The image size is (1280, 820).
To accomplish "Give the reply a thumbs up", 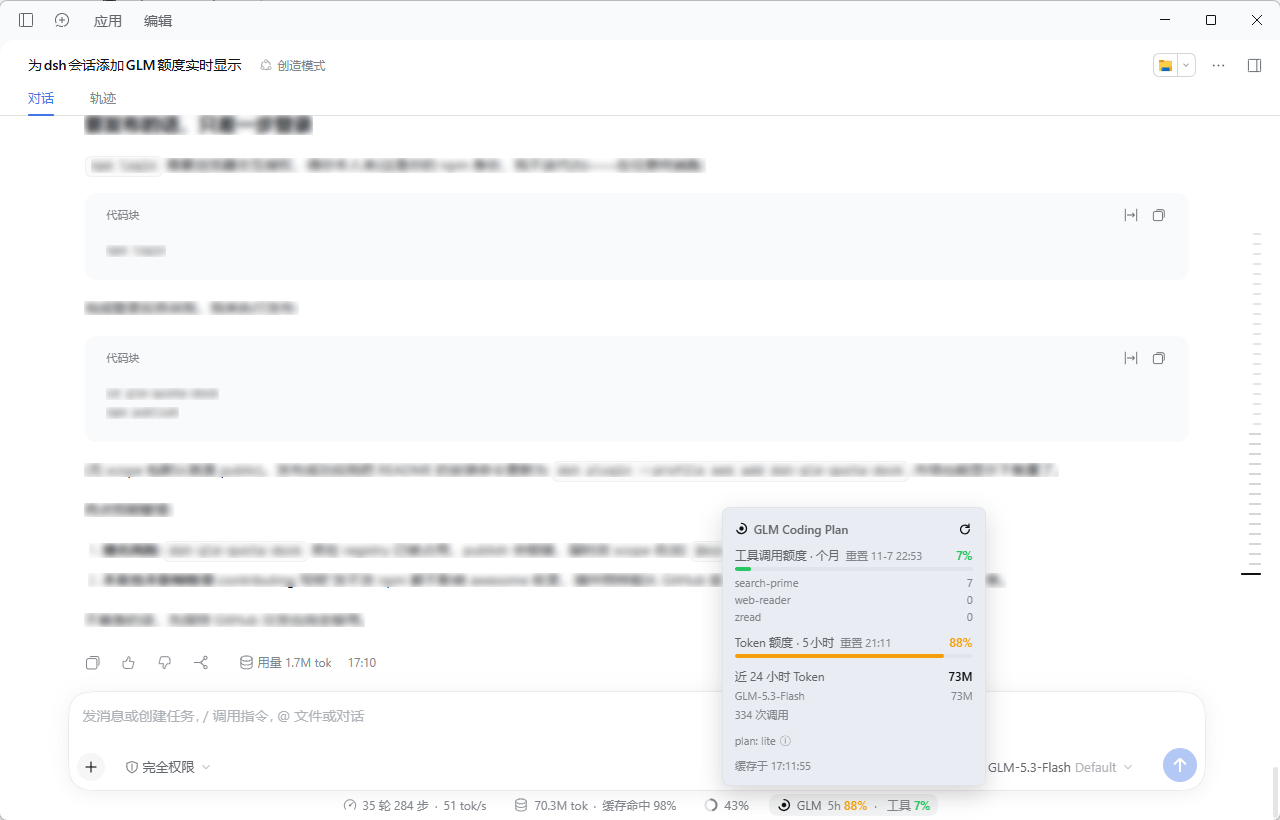I will [128, 662].
